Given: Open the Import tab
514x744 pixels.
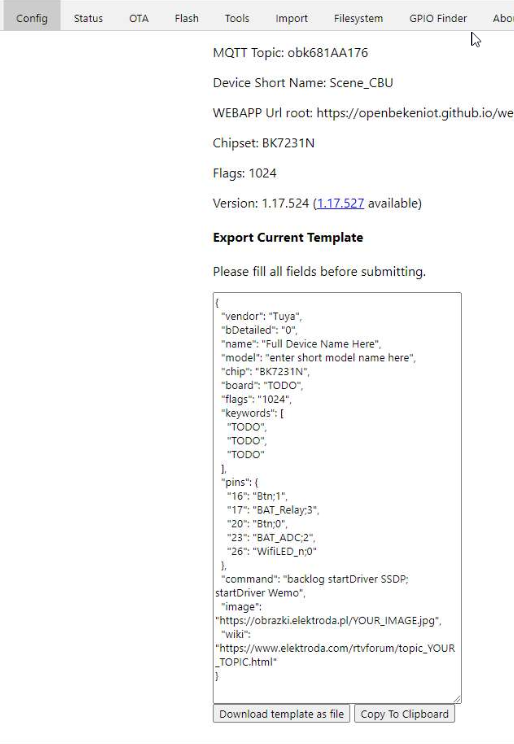Looking at the screenshot, I should [291, 18].
